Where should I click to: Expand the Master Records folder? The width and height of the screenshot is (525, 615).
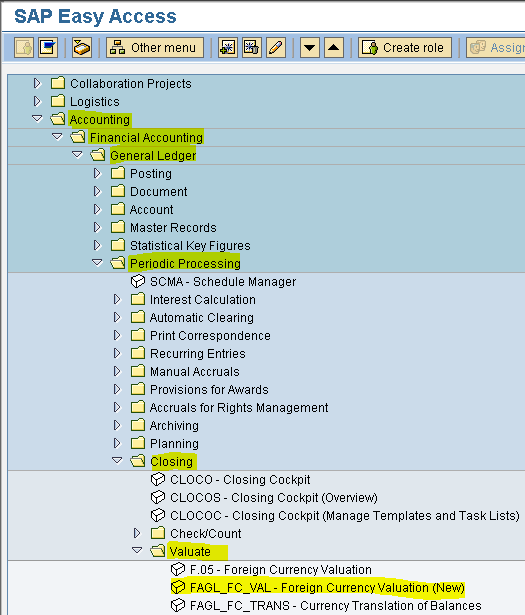97,227
